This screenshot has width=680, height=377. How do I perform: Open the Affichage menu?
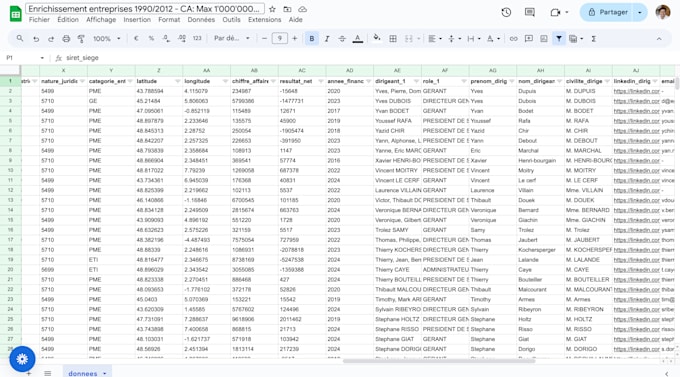tap(101, 20)
